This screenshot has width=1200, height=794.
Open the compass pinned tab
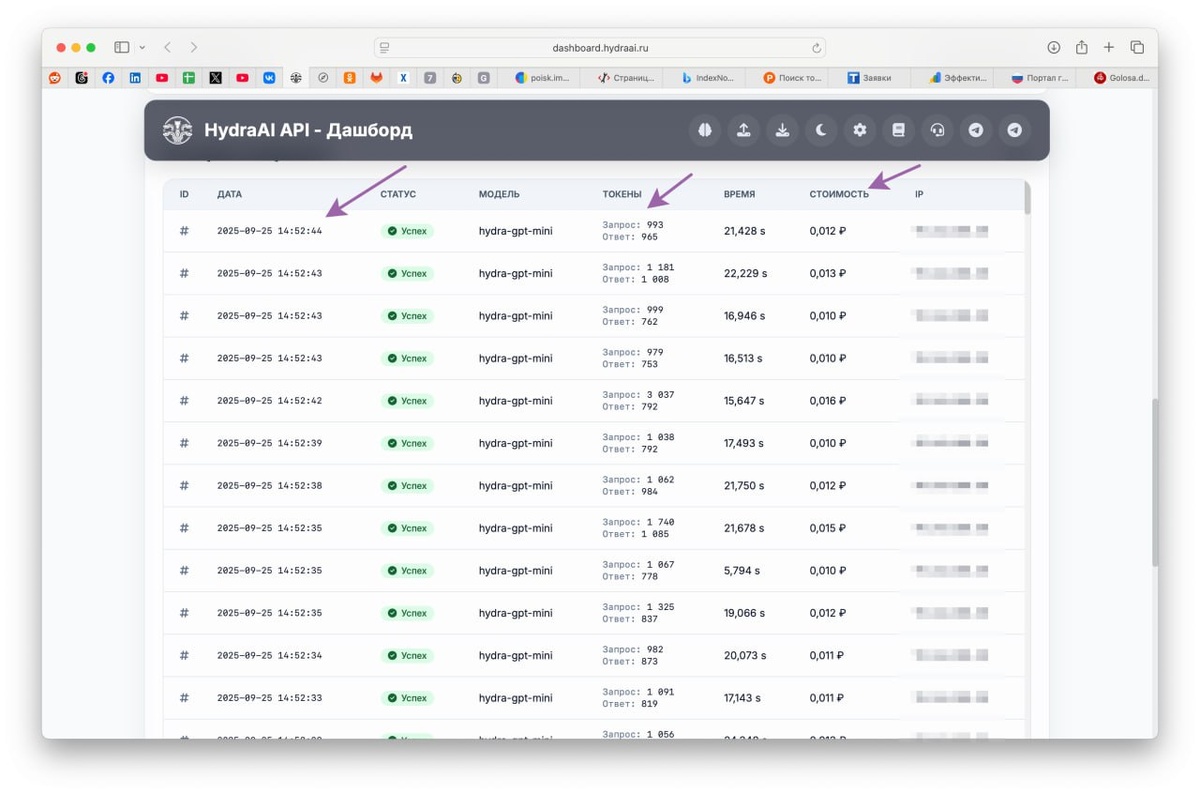(x=323, y=77)
